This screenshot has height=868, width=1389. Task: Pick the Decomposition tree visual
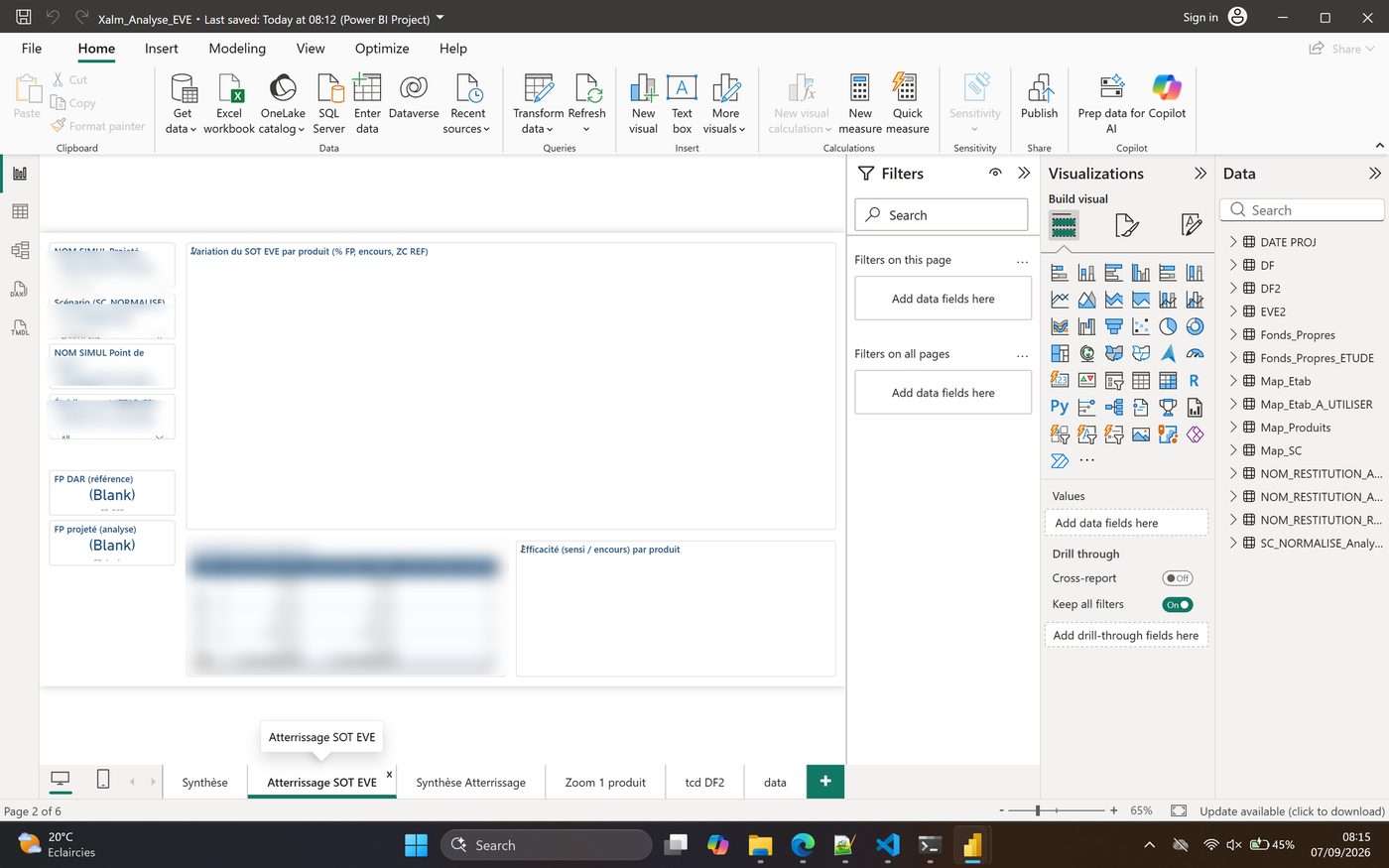point(1114,407)
